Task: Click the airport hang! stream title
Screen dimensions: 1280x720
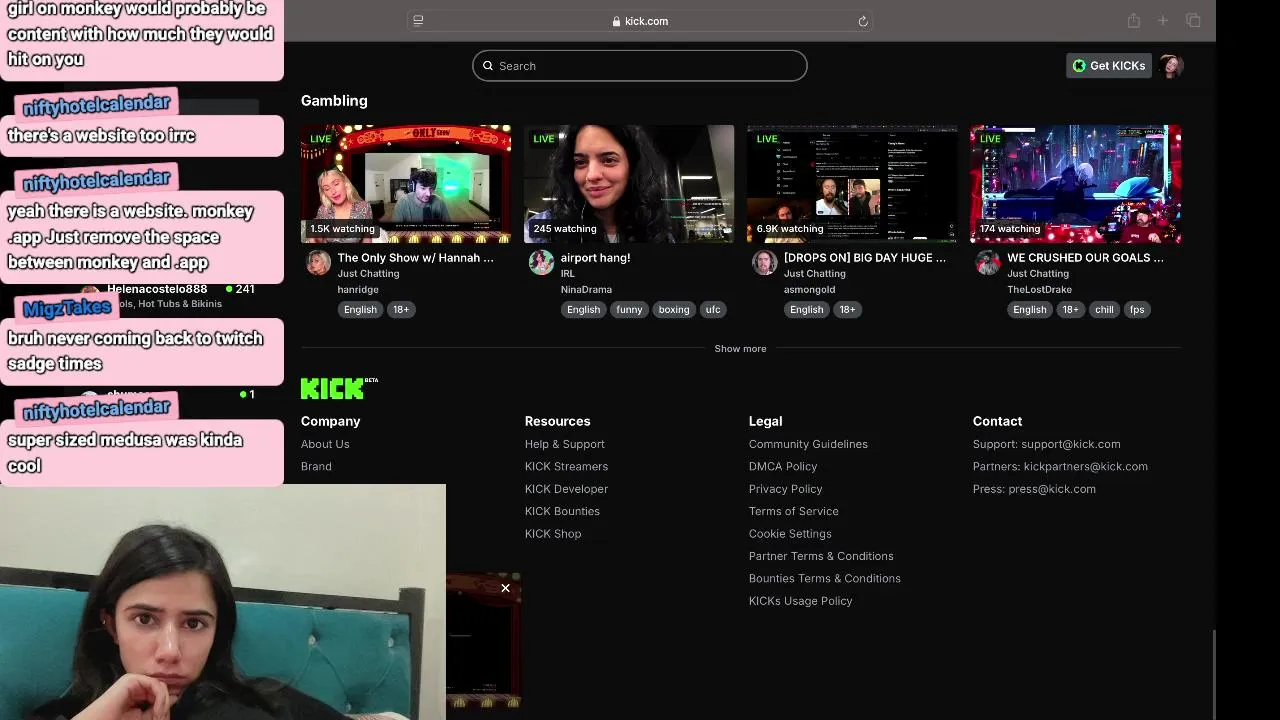Action: pos(595,258)
